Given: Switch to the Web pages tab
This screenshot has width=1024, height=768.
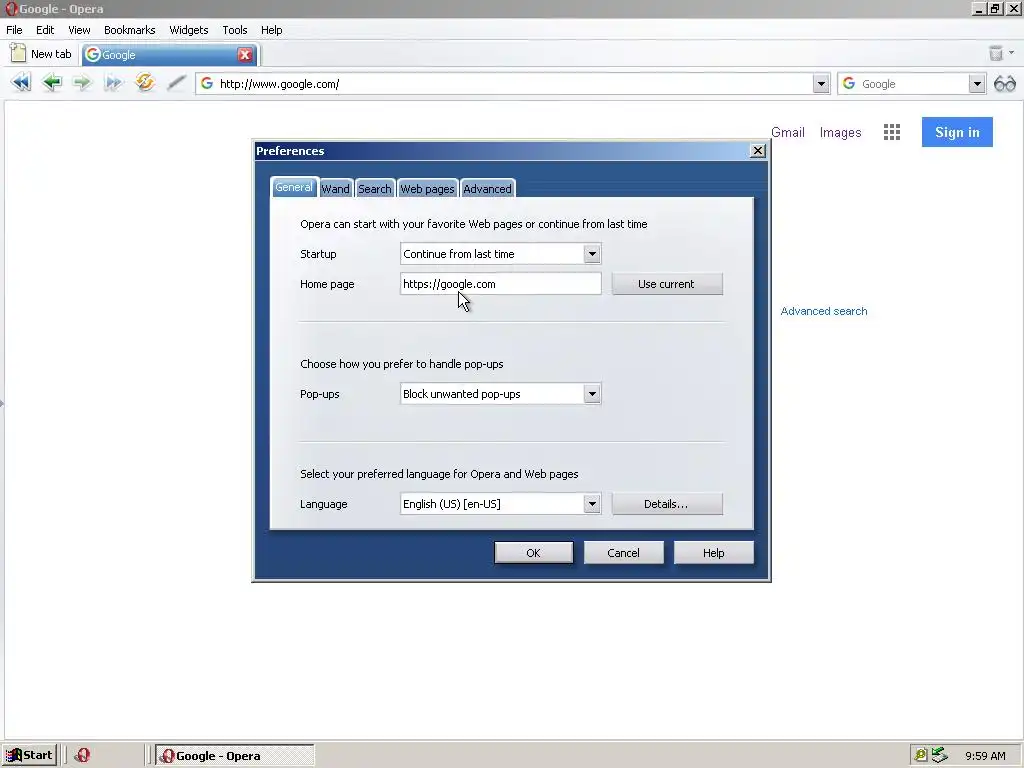Looking at the screenshot, I should (x=427, y=189).
